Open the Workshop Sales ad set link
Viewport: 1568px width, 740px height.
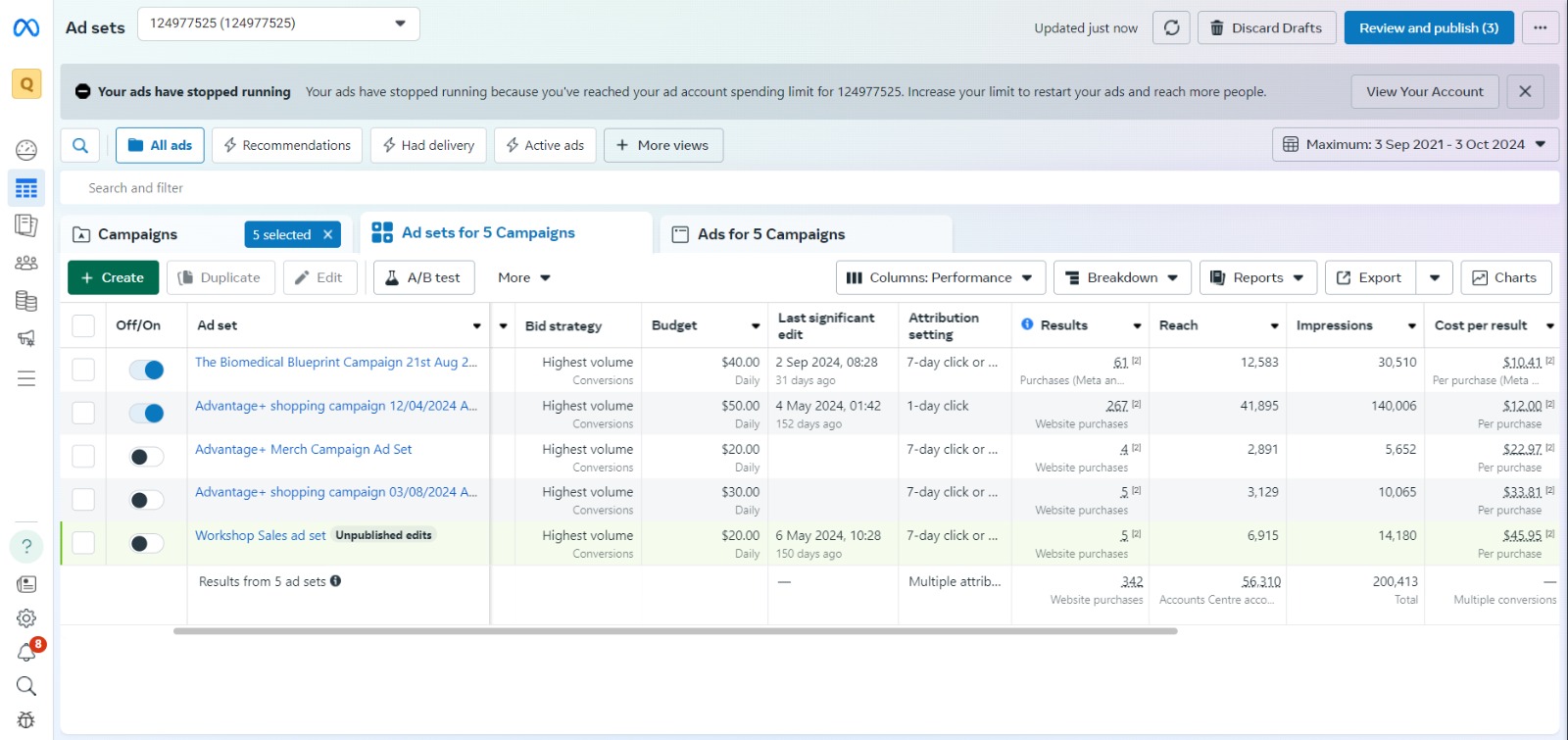pyautogui.click(x=261, y=535)
